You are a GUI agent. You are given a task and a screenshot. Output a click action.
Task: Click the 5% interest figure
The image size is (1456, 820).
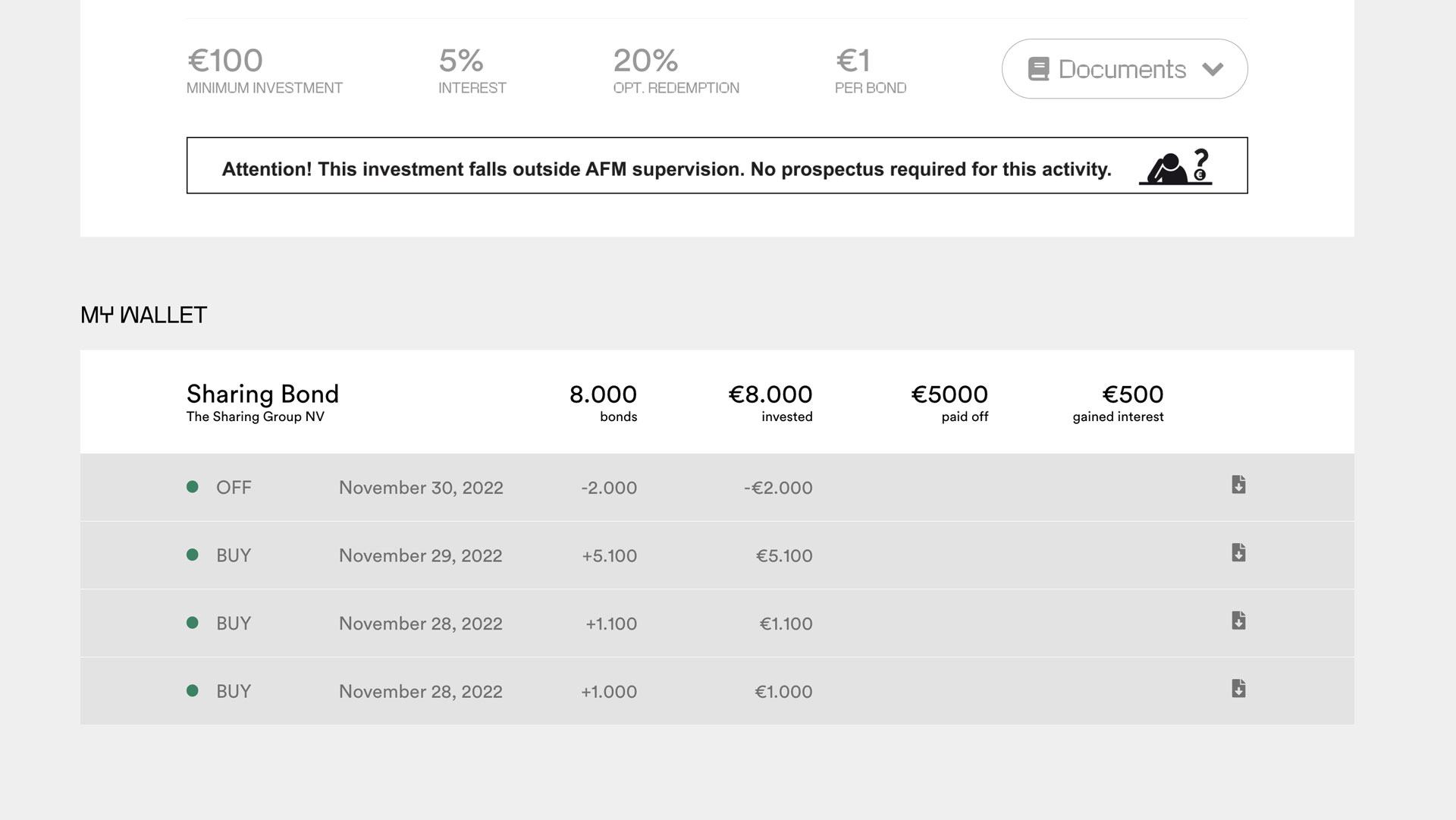[461, 61]
